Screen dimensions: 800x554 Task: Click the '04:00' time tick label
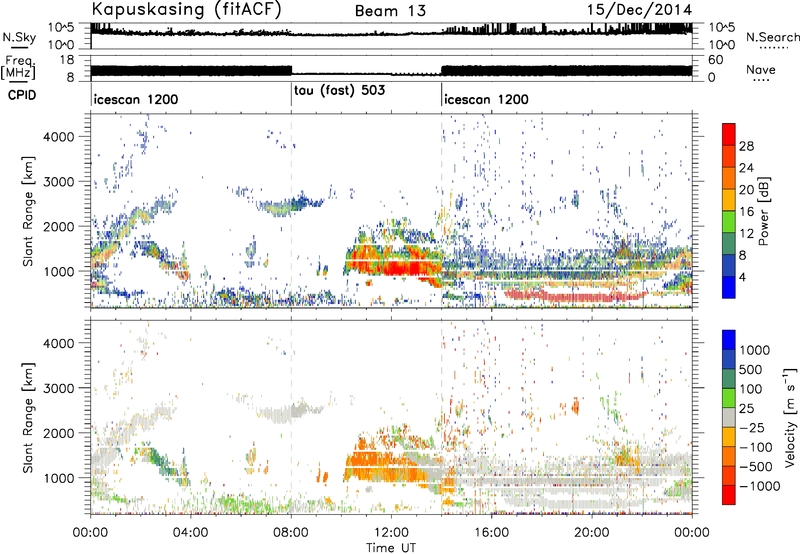190,533
